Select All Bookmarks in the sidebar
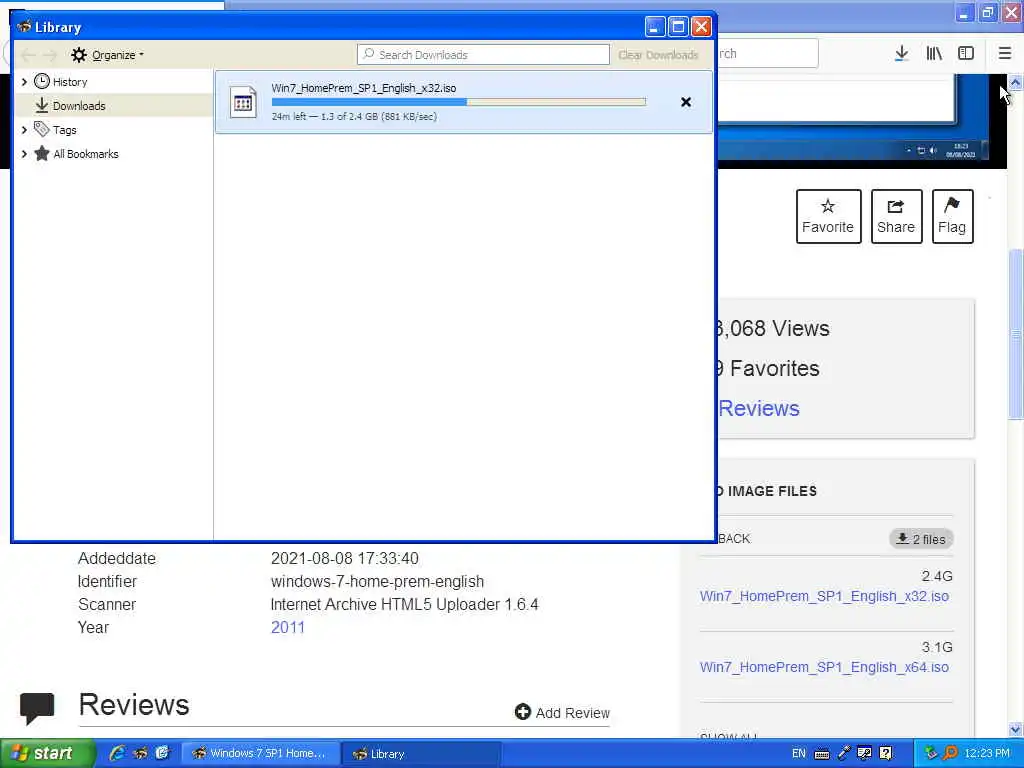This screenshot has height=768, width=1024. (x=86, y=154)
